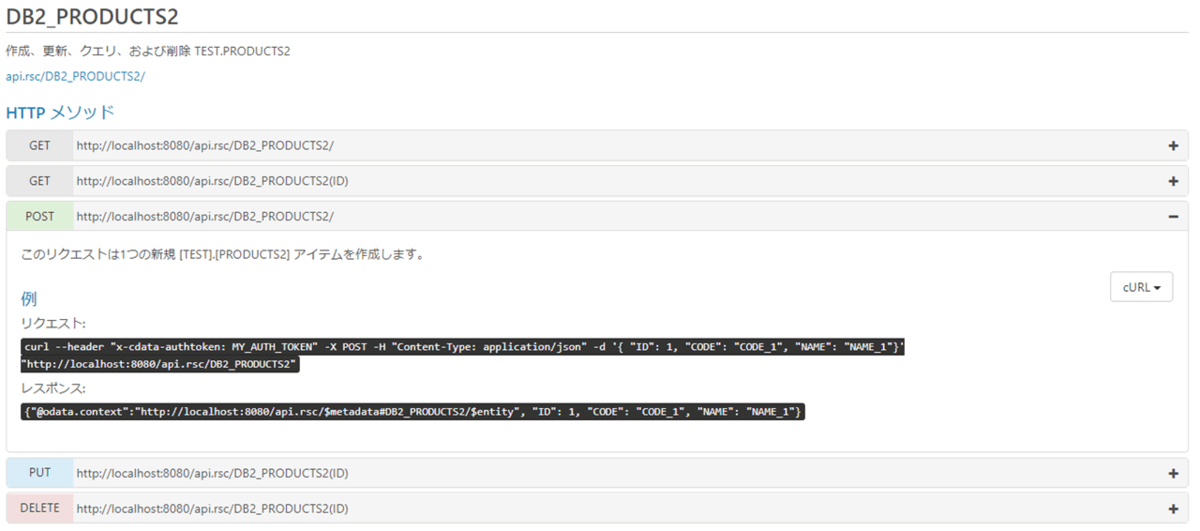1200x531 pixels.
Task: Click the blue PUT method badge
Action: coord(39,473)
